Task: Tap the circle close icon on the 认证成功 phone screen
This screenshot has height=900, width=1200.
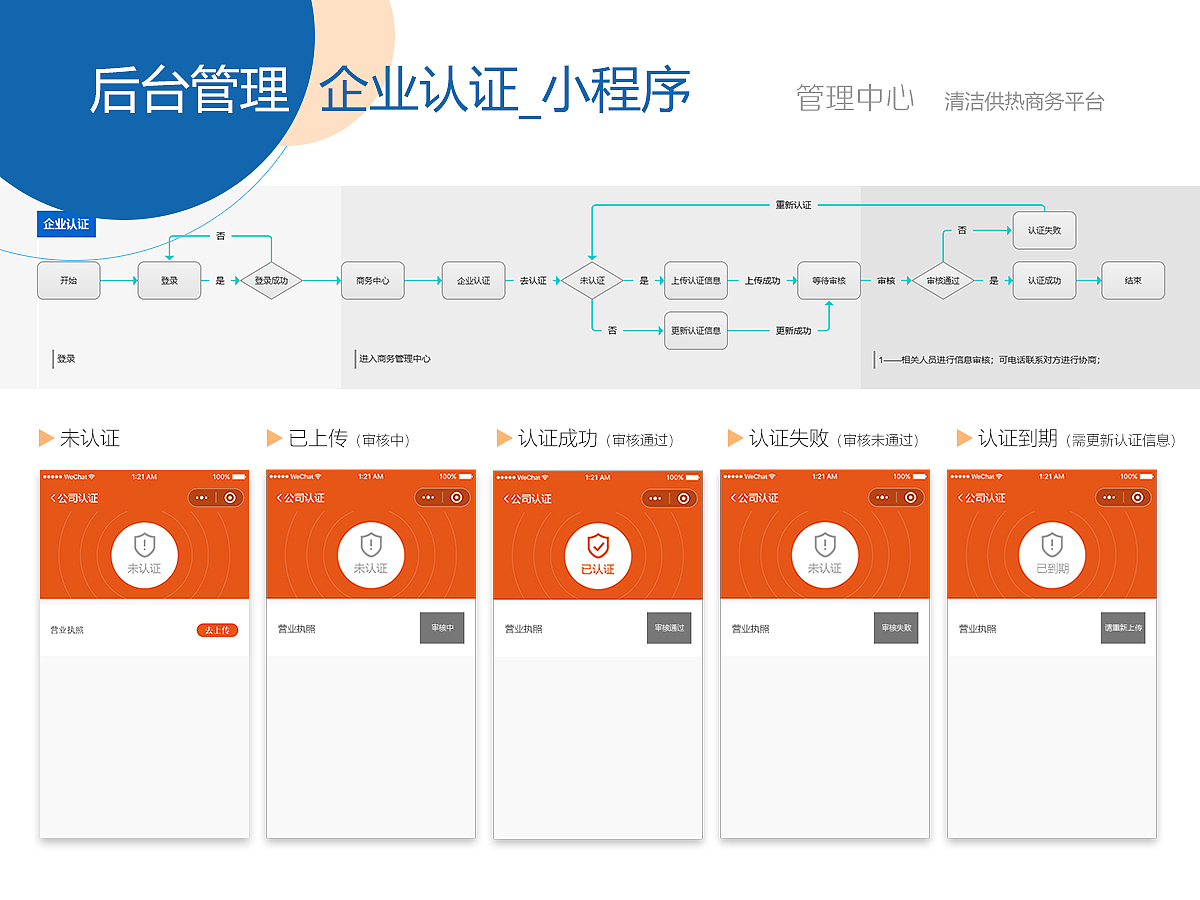Action: pos(684,498)
